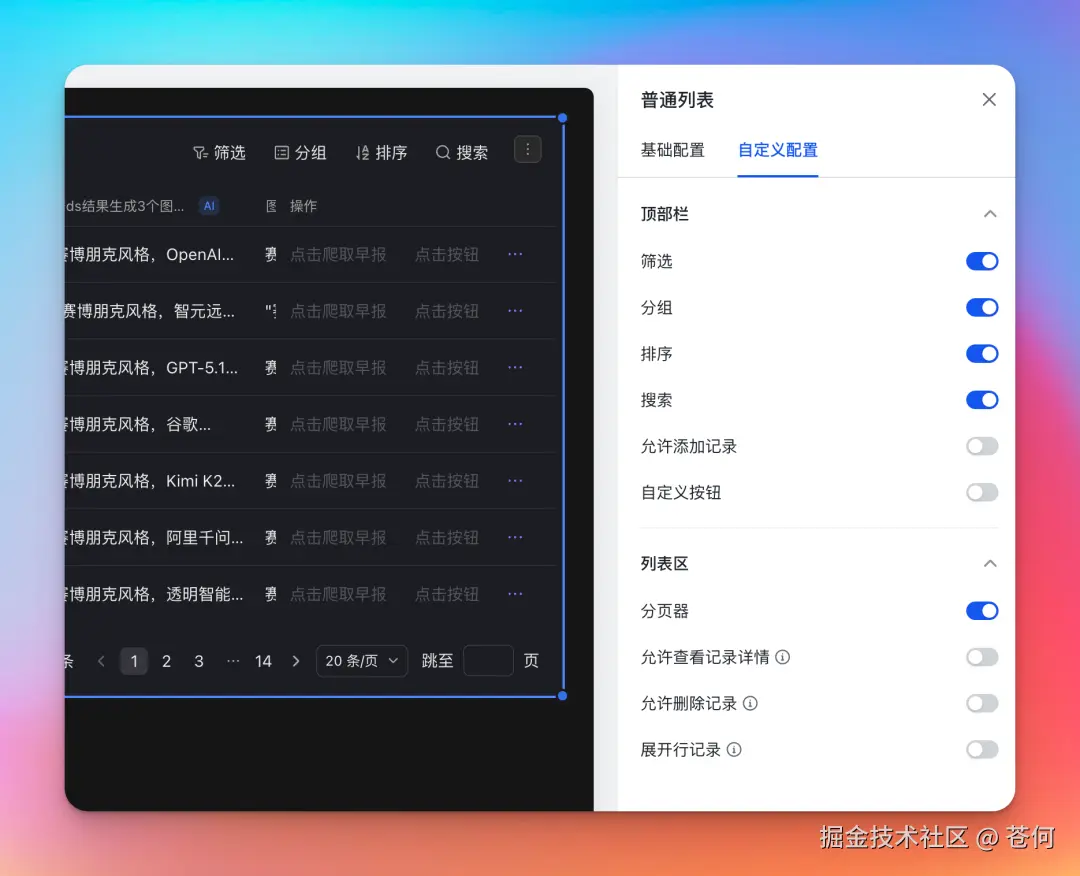Screen dimensions: 1080x876
Task: Enable 允许添加记录 toggle
Action: click(x=982, y=447)
